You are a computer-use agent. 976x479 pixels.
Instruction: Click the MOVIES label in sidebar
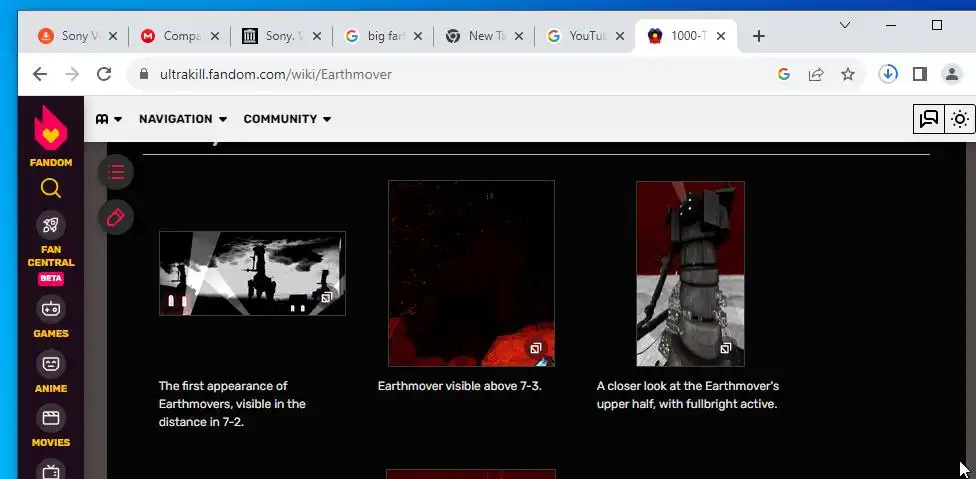click(51, 442)
